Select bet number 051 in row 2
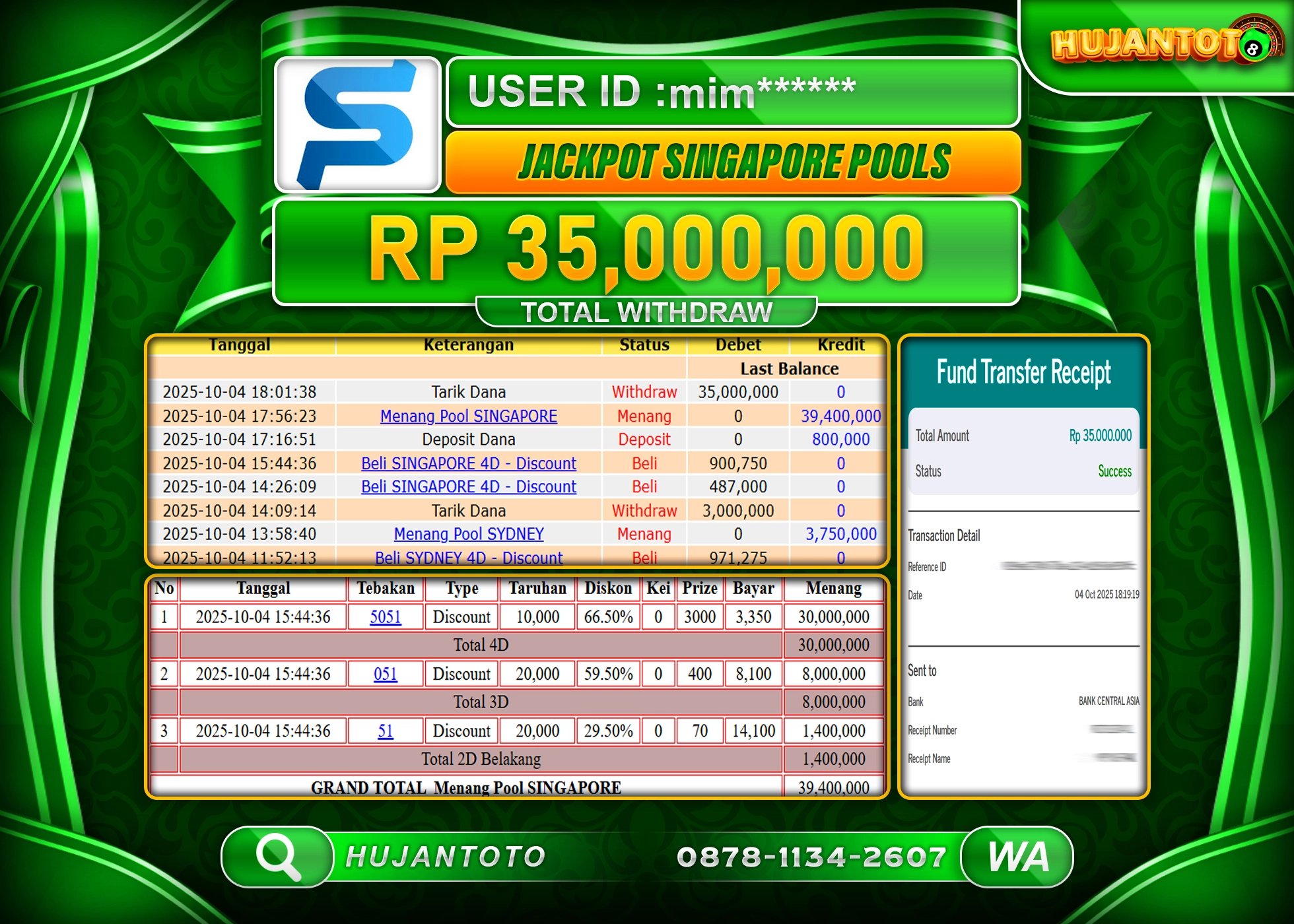This screenshot has height=924, width=1294. 386,673
